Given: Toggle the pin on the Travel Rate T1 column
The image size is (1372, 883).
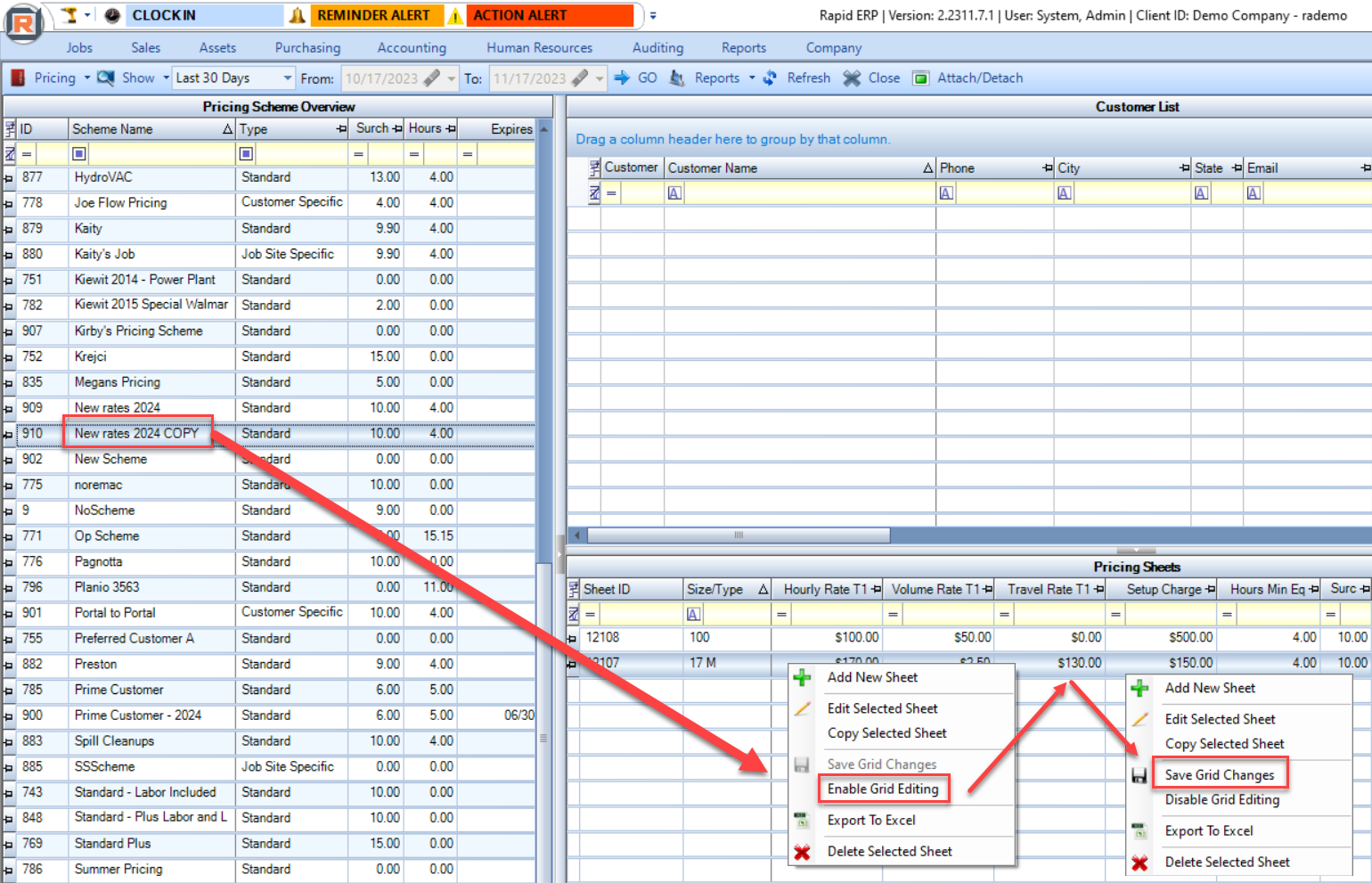Looking at the screenshot, I should click(1098, 589).
